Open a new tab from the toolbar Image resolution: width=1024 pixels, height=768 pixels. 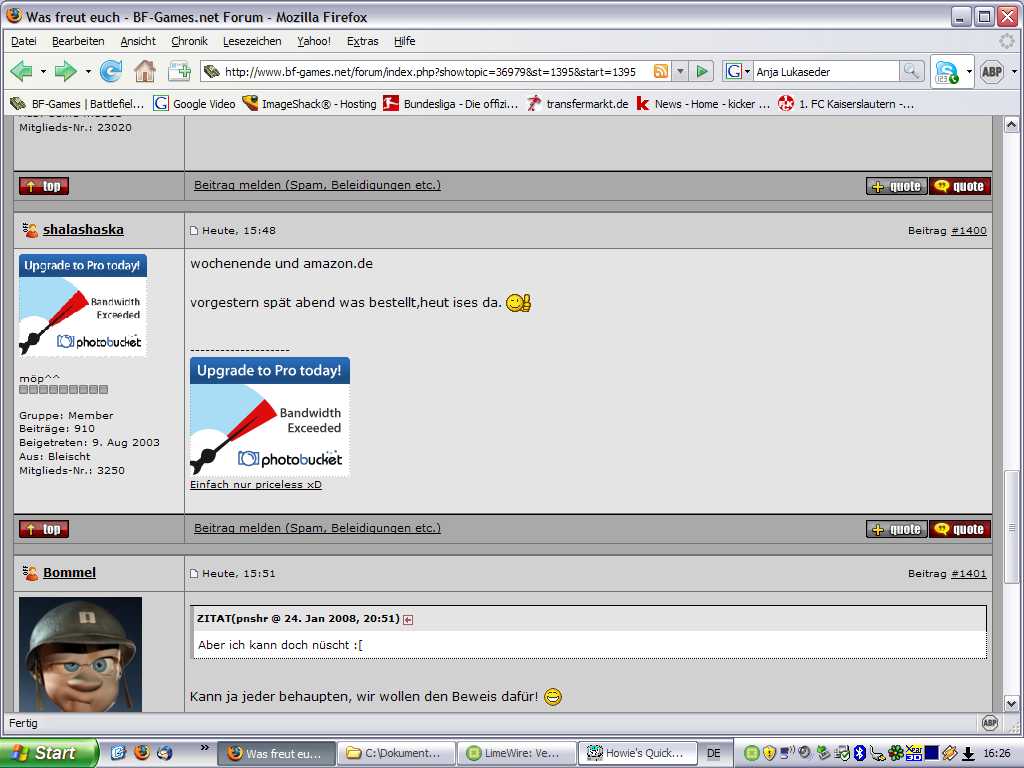pos(179,71)
